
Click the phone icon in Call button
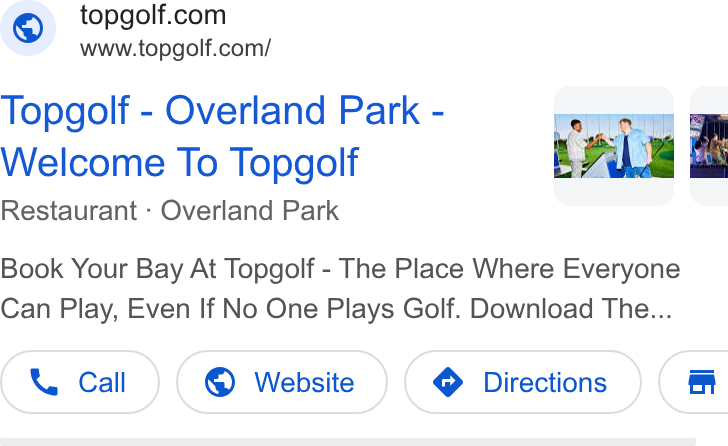tap(44, 382)
